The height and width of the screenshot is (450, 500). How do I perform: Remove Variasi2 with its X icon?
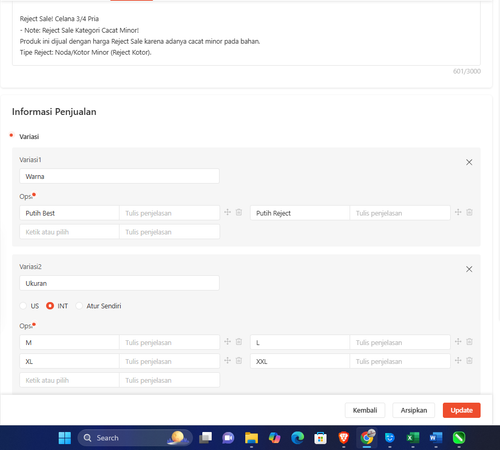pos(469,269)
